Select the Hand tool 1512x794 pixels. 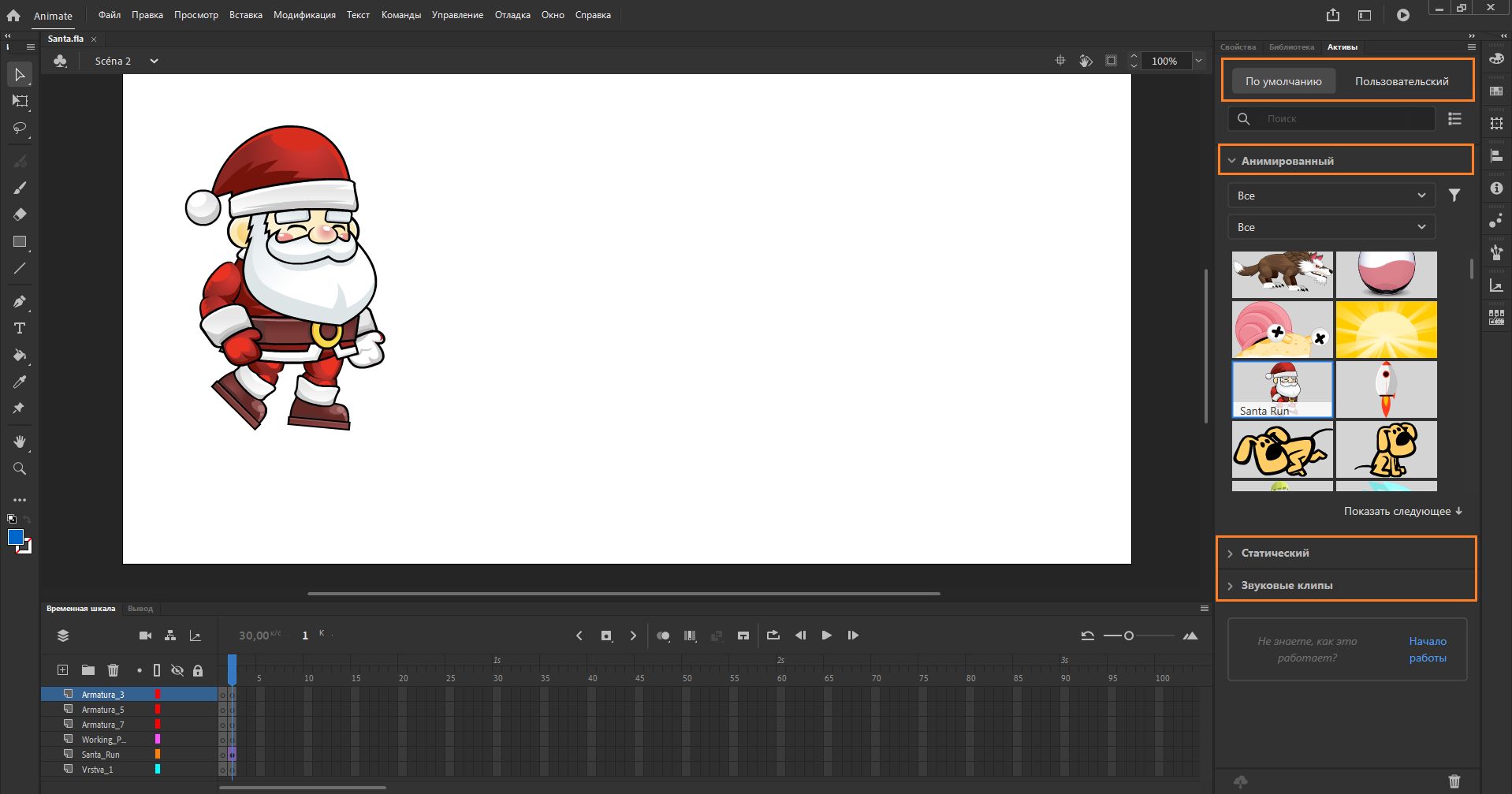pyautogui.click(x=20, y=442)
